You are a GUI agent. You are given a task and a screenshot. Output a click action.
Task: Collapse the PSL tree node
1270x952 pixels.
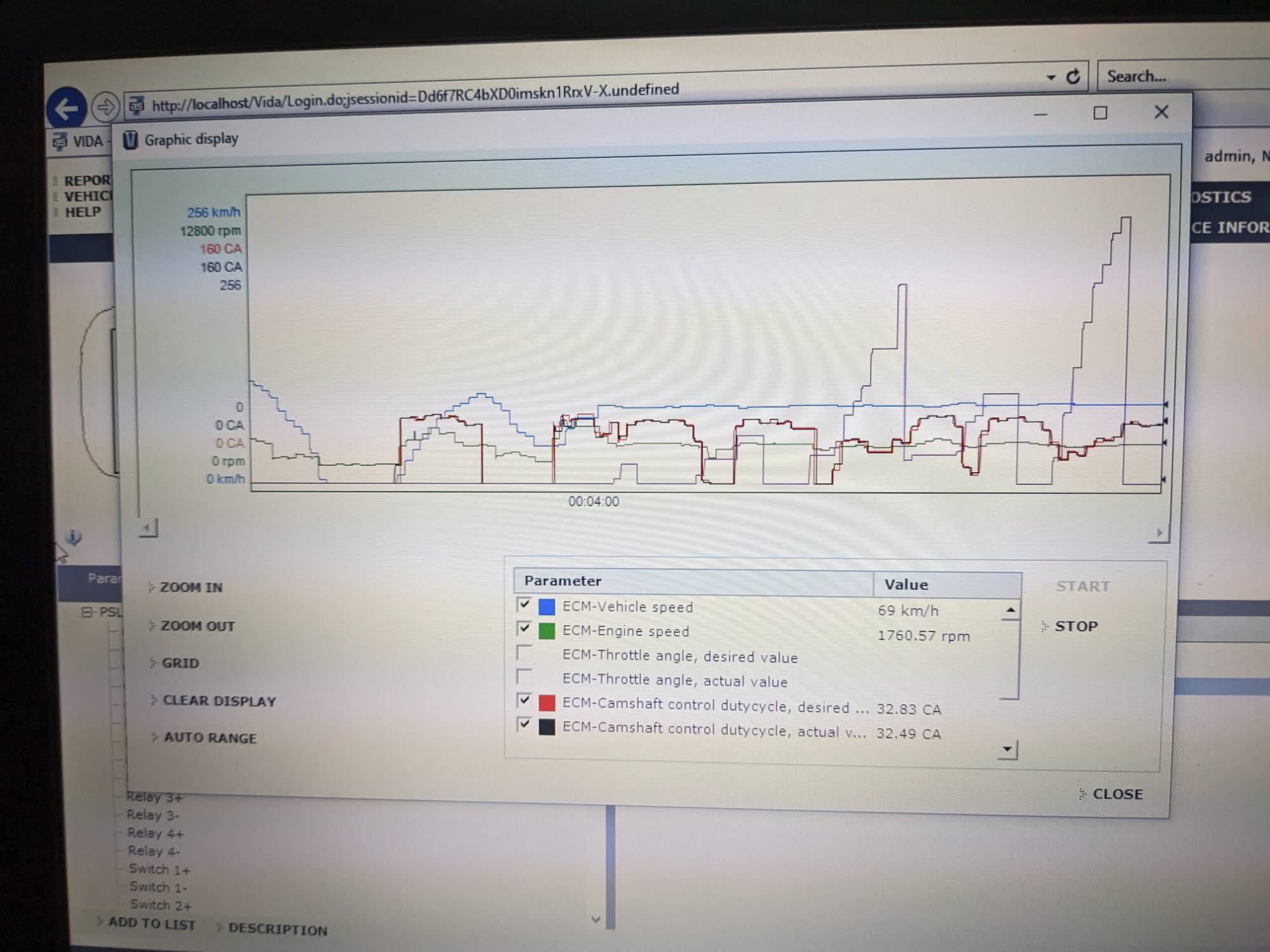(x=87, y=612)
